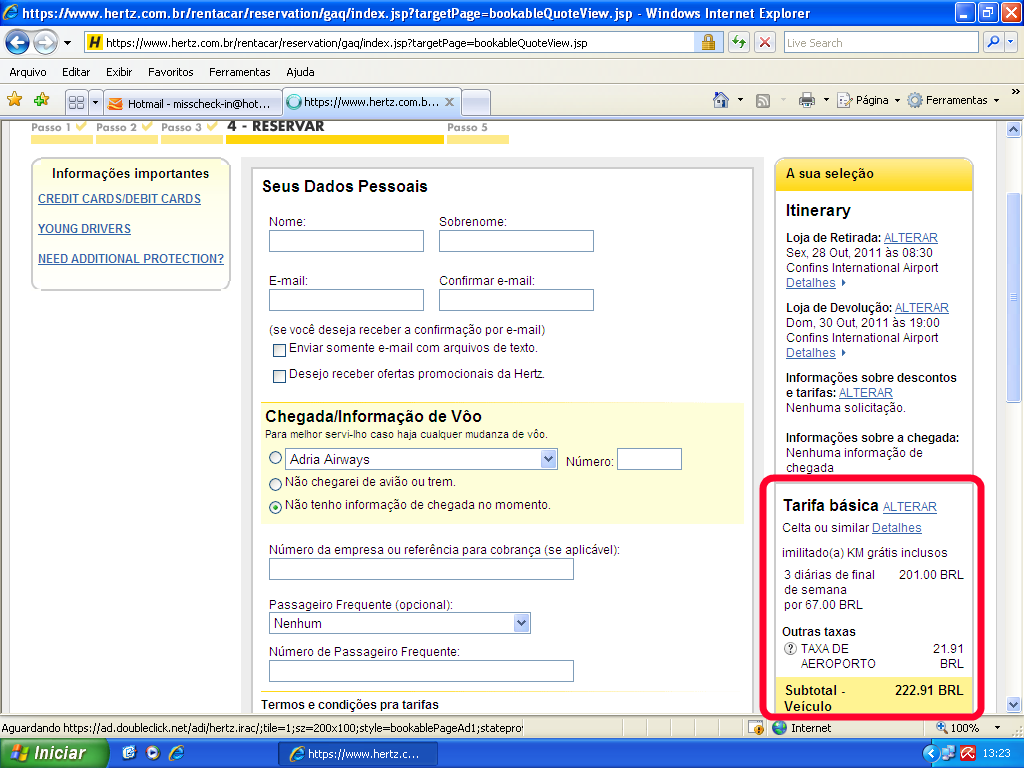This screenshot has width=1025, height=769.
Task: Click the page vertical scrollbar
Action: pyautogui.click(x=1014, y=400)
